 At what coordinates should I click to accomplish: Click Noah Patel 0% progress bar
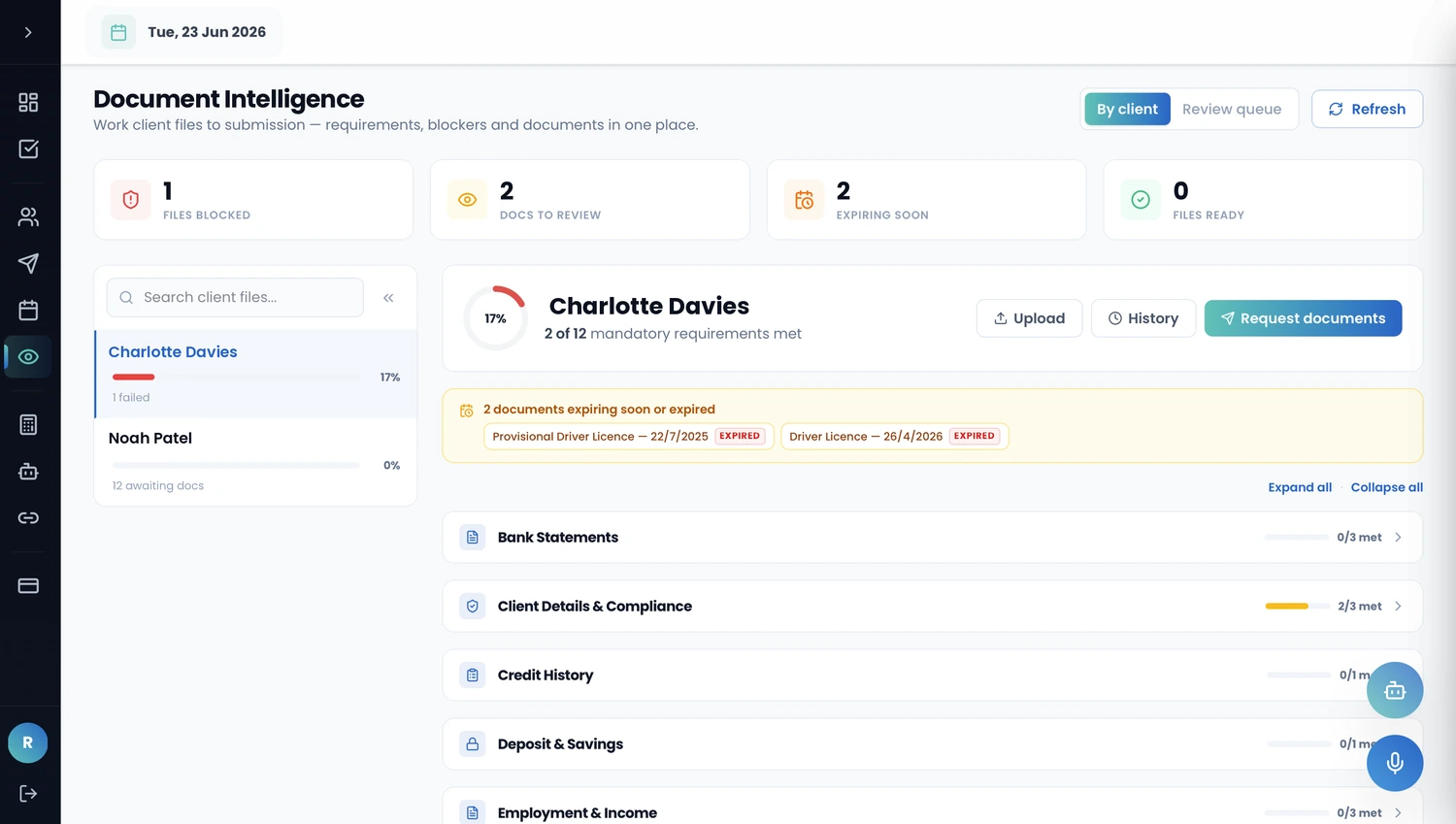pos(236,465)
